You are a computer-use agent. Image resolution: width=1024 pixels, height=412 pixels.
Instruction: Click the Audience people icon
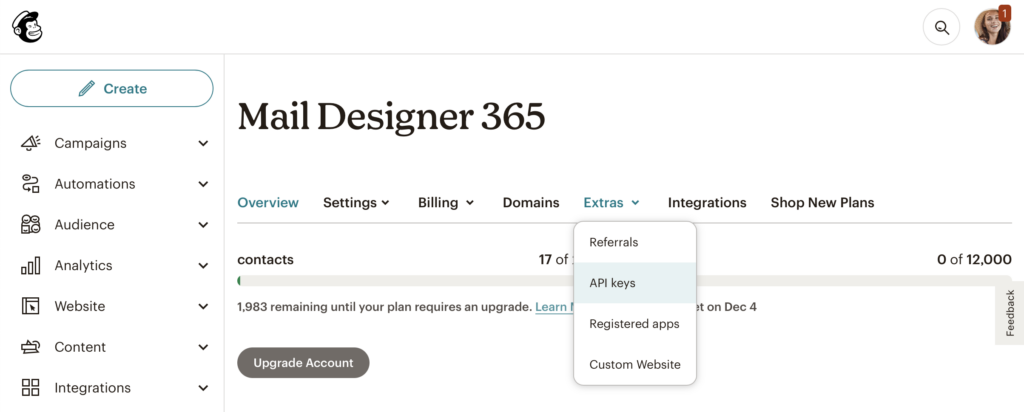31,225
